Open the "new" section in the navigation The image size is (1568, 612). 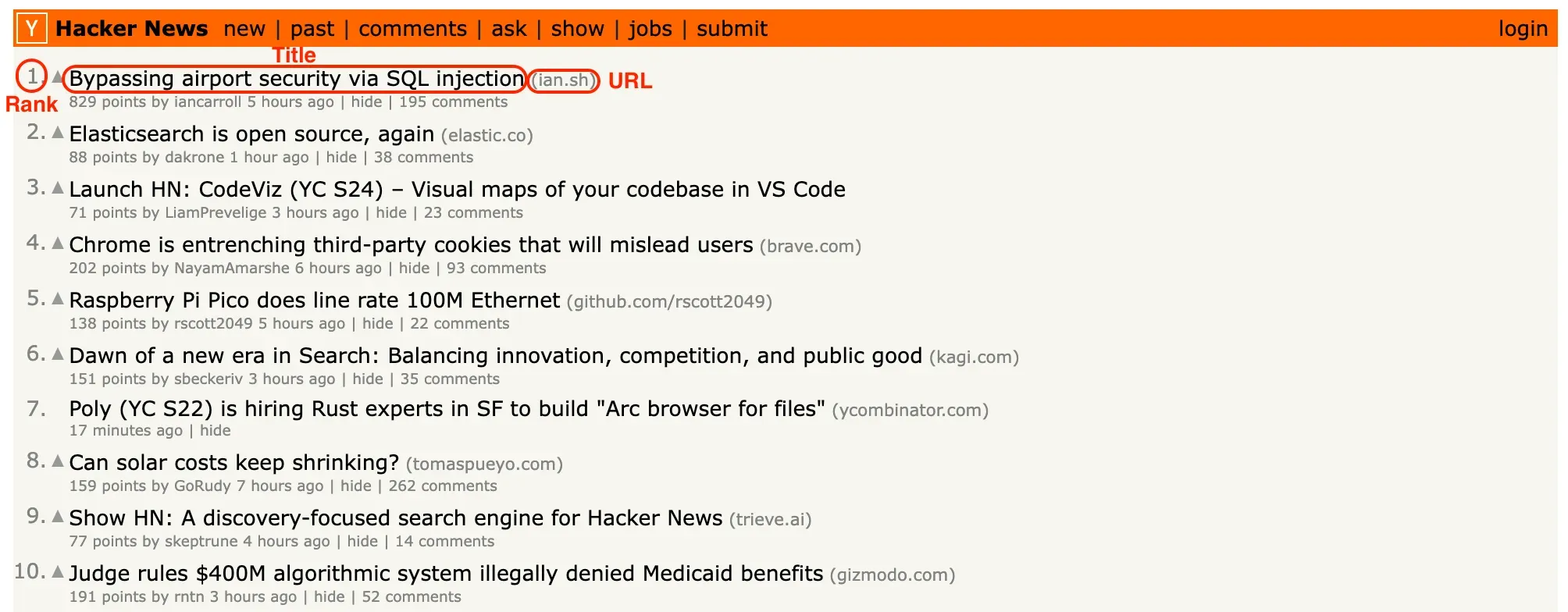(x=244, y=28)
